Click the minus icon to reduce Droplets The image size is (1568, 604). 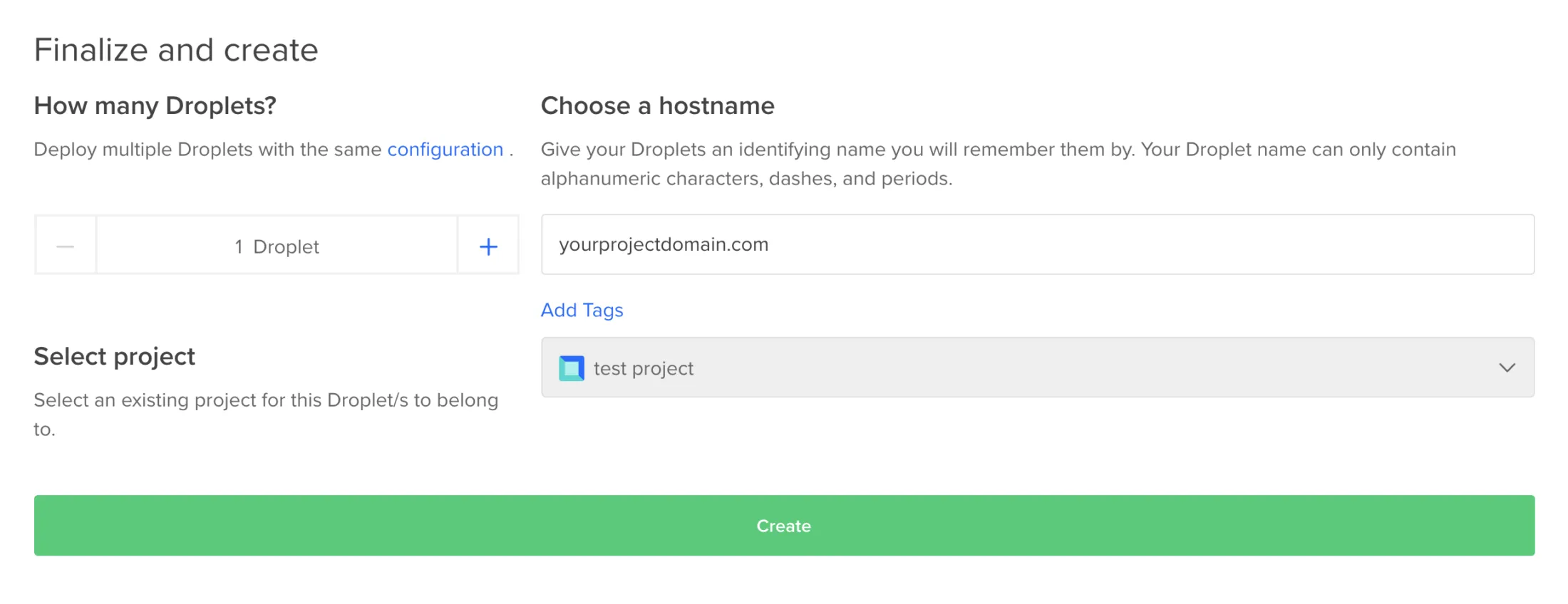tap(66, 246)
